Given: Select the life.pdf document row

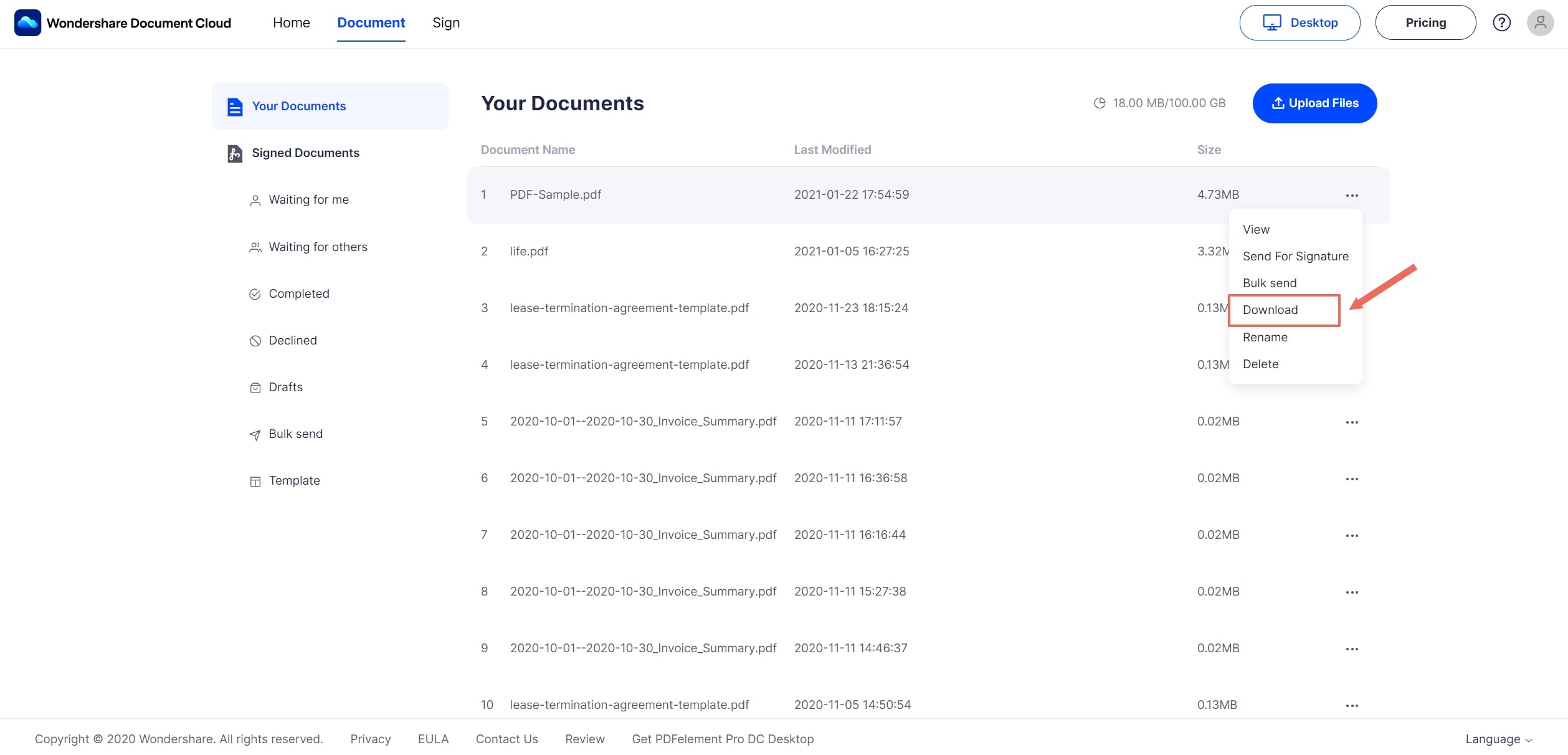Looking at the screenshot, I should point(529,252).
